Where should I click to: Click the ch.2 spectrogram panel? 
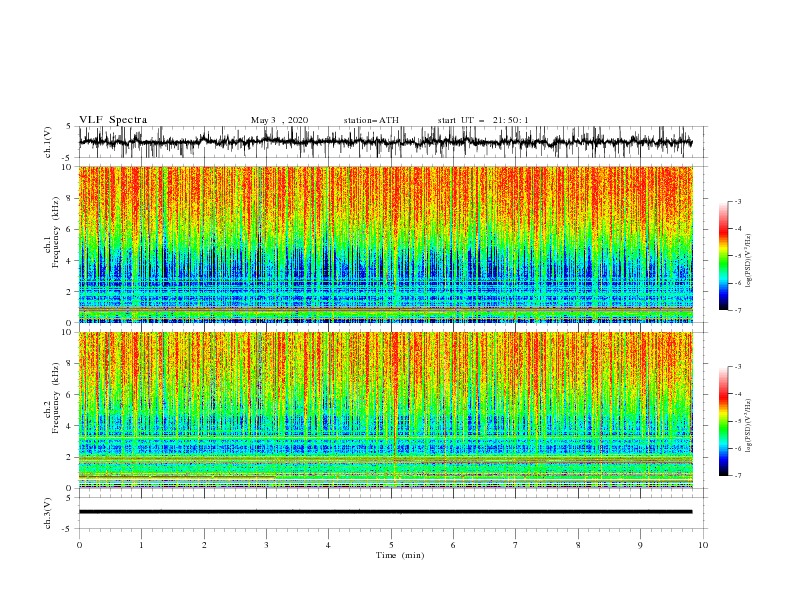pyautogui.click(x=385, y=410)
